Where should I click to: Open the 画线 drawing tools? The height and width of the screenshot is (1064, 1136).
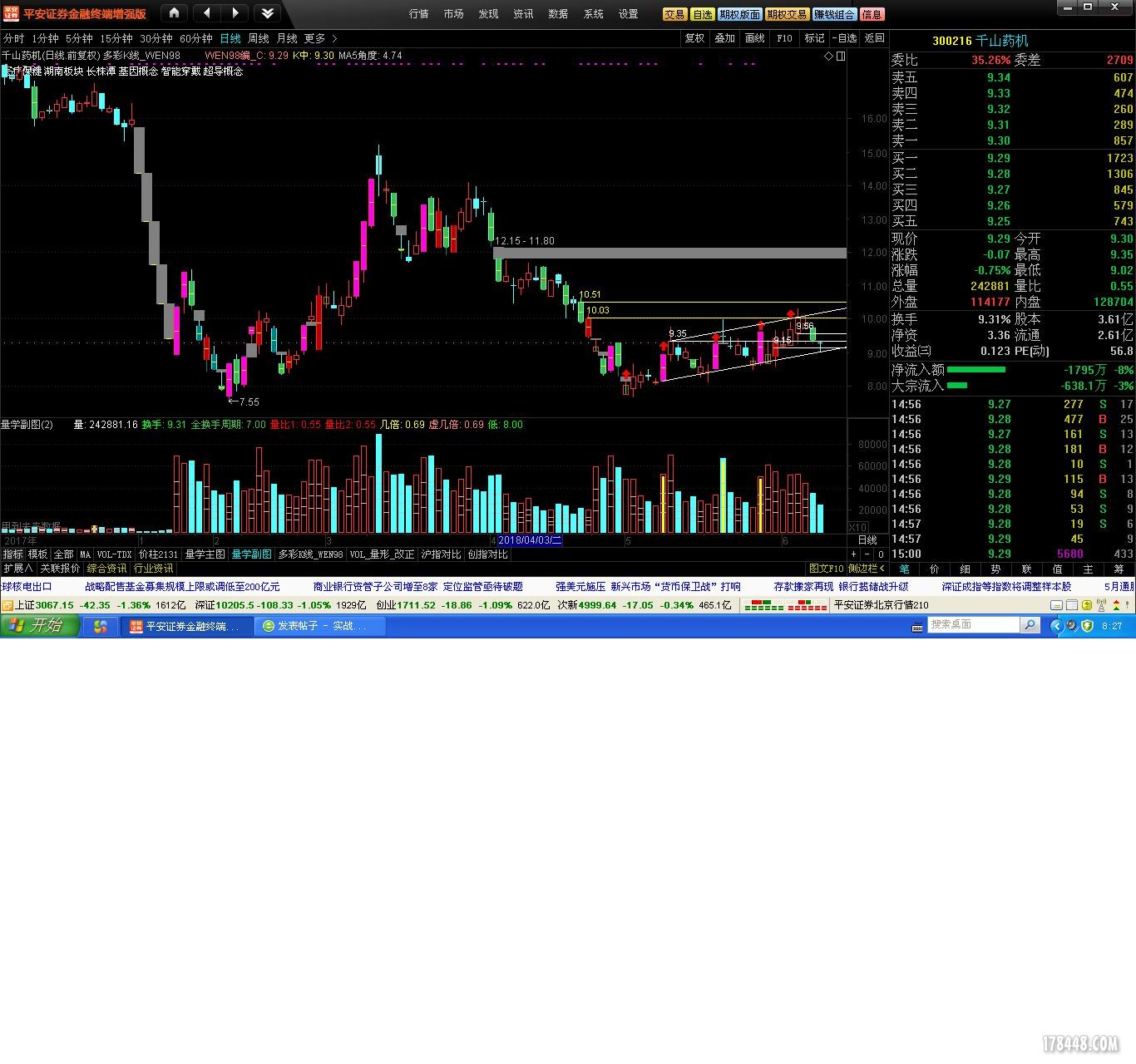click(754, 38)
